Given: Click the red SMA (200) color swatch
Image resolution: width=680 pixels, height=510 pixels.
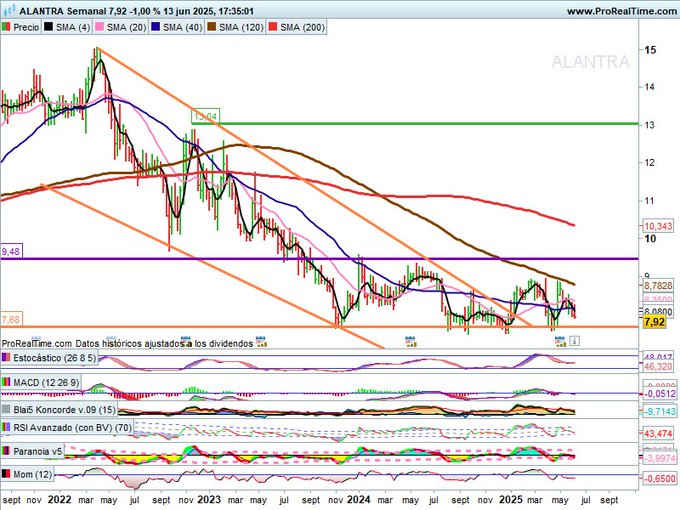Looking at the screenshot, I should pyautogui.click(x=273, y=27).
